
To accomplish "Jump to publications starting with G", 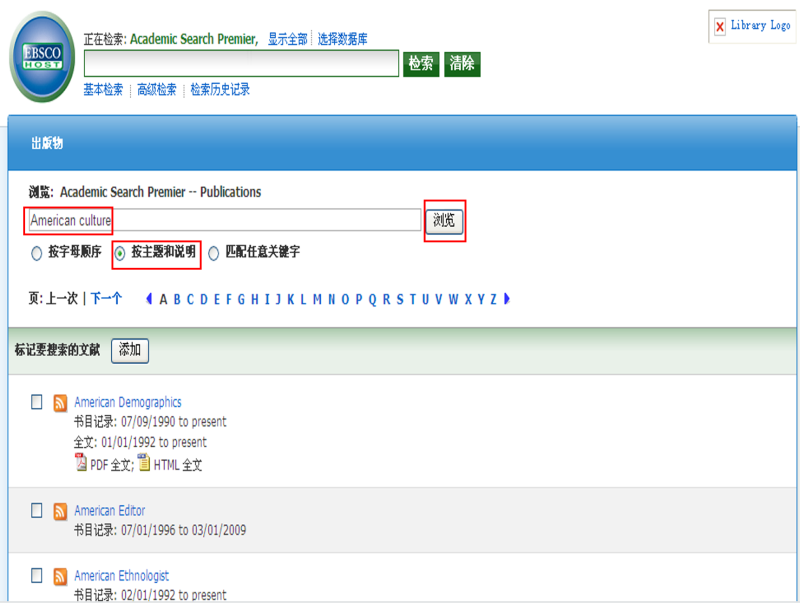I will click(x=241, y=299).
